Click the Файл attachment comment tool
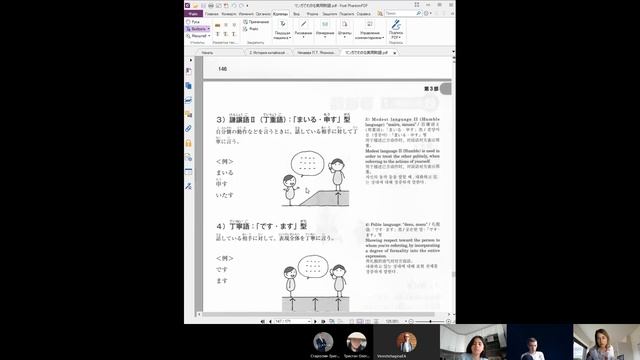Image resolution: width=640 pixels, height=360 pixels. point(251,29)
